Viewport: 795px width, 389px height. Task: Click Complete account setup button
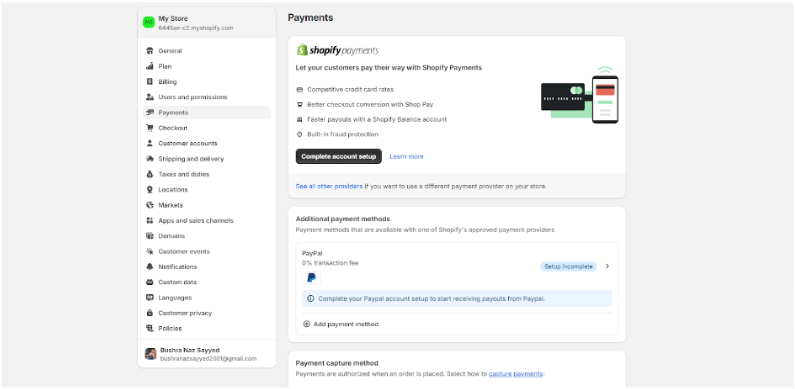pos(339,156)
